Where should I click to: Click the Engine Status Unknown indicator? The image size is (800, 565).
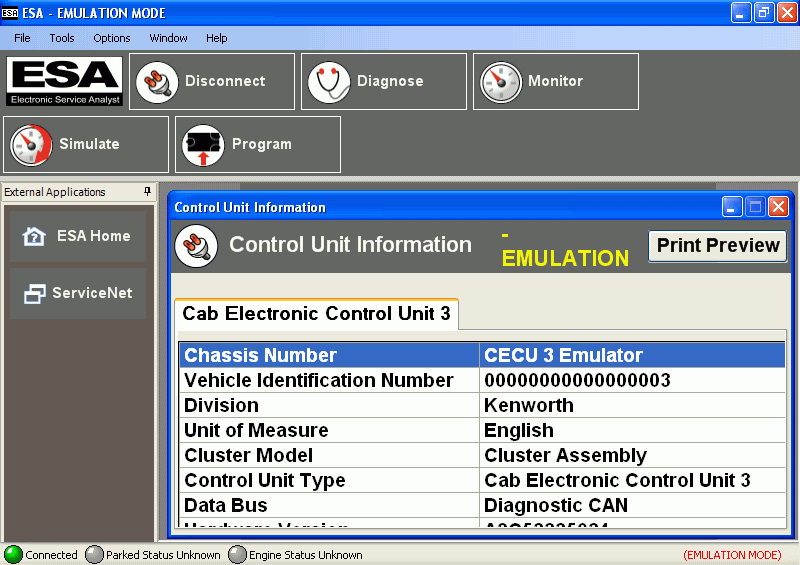pyautogui.click(x=237, y=554)
